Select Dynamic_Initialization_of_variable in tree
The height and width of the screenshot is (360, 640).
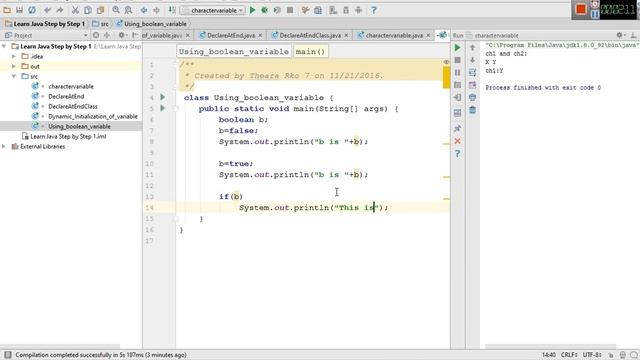[x=93, y=116]
